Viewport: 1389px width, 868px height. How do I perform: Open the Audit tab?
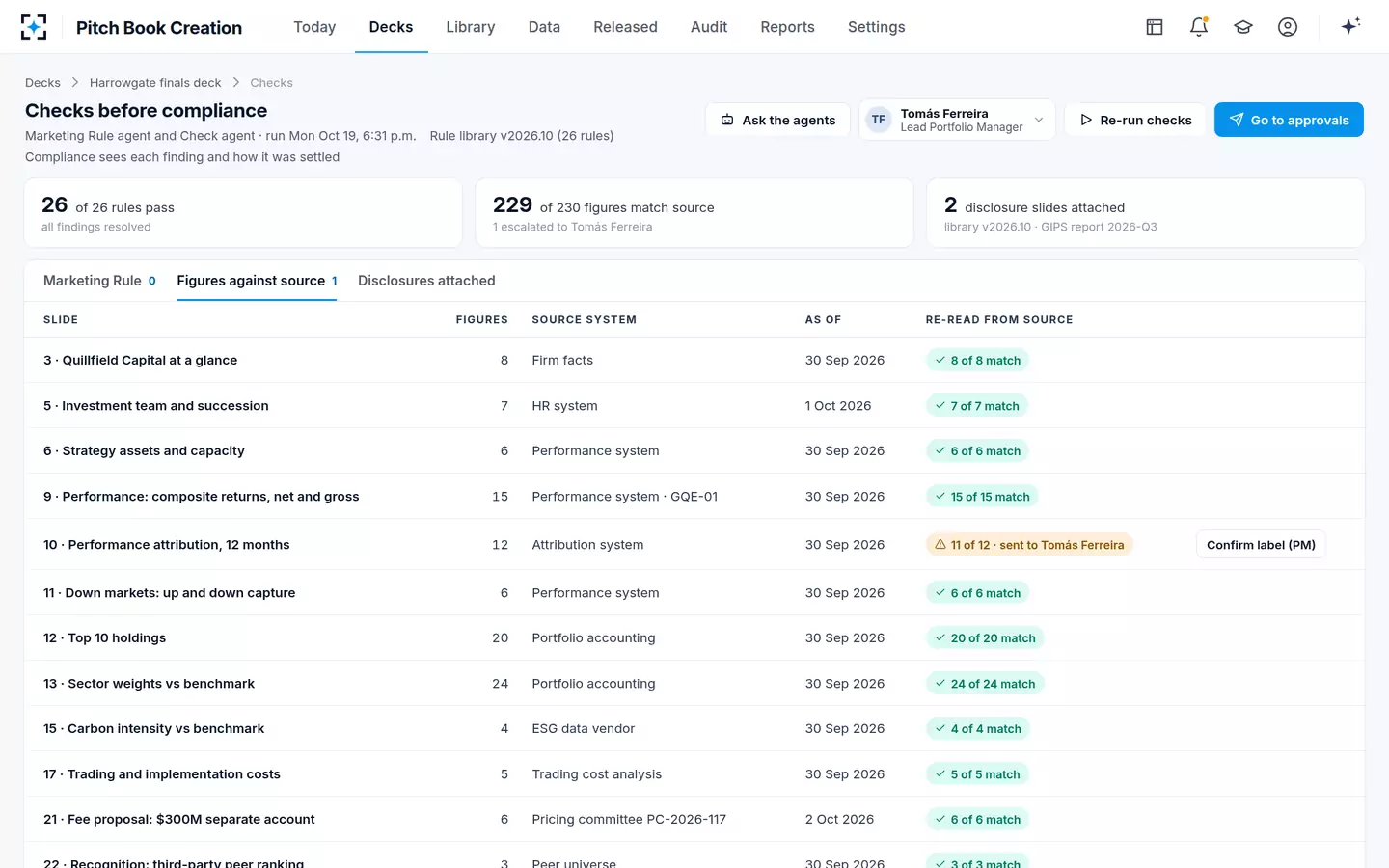[x=709, y=27]
